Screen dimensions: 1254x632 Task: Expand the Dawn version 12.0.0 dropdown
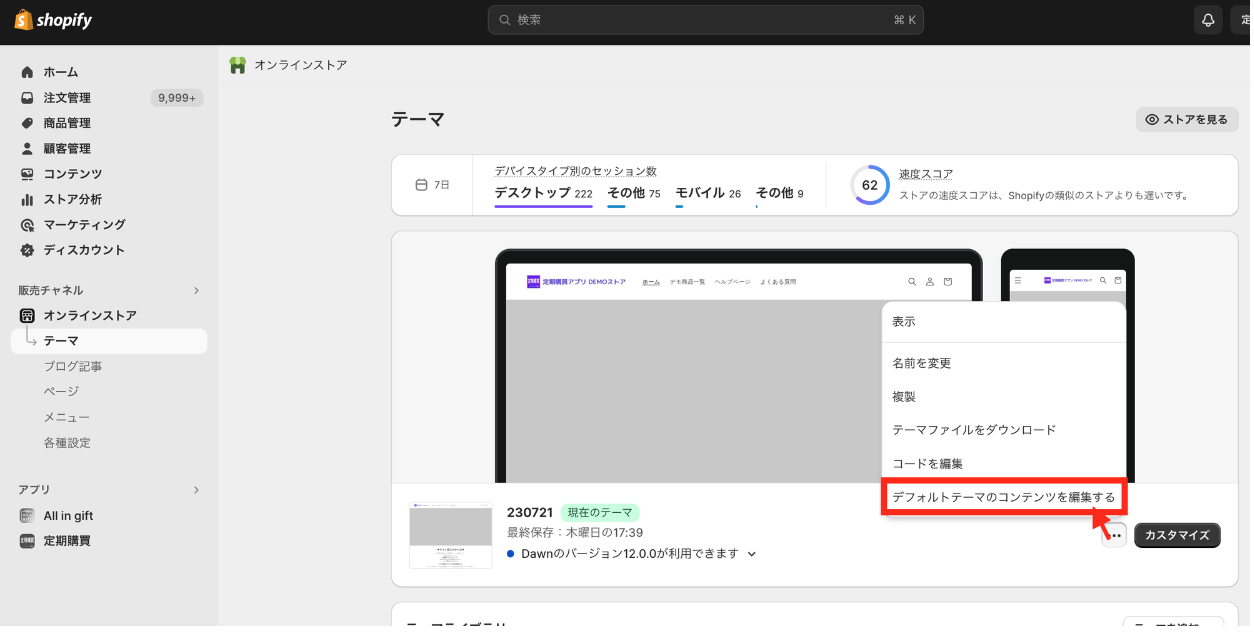click(x=752, y=554)
